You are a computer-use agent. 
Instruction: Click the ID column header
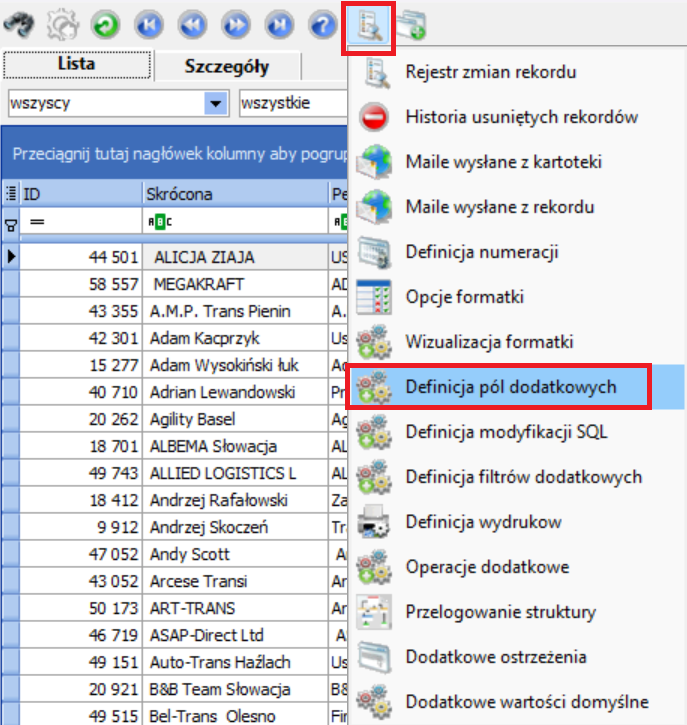pyautogui.click(x=81, y=194)
